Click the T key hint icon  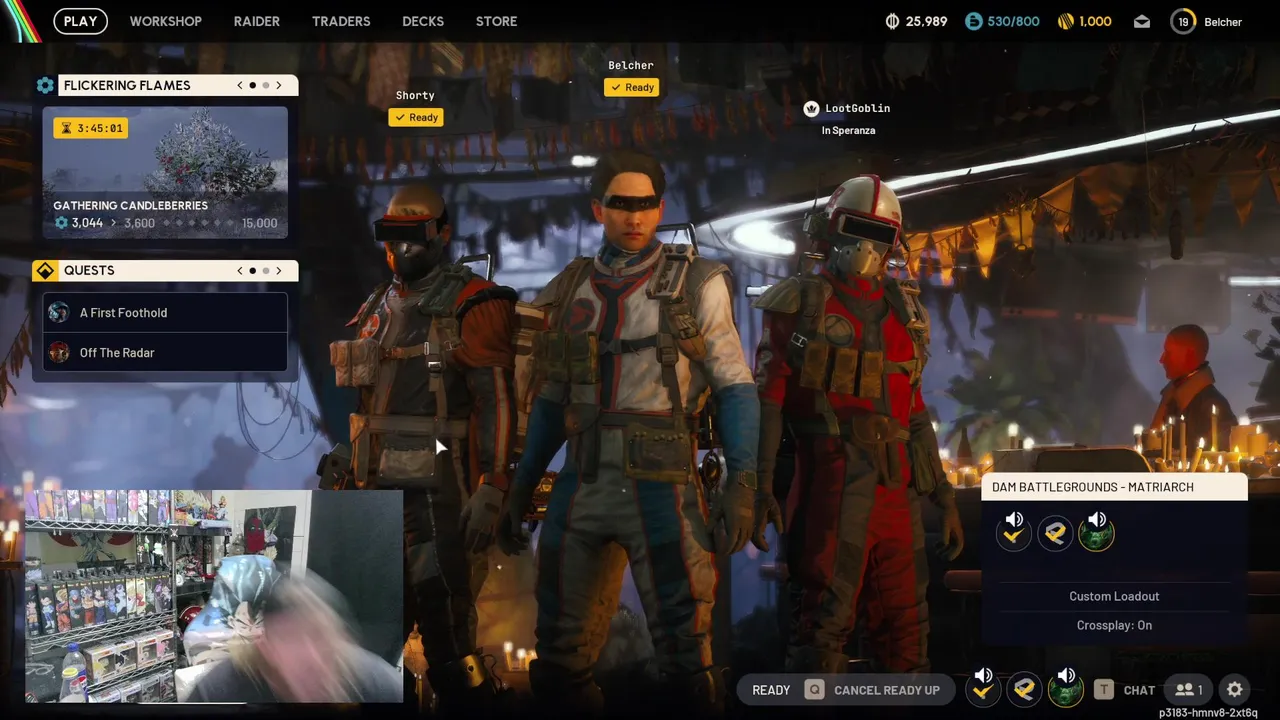(1104, 690)
